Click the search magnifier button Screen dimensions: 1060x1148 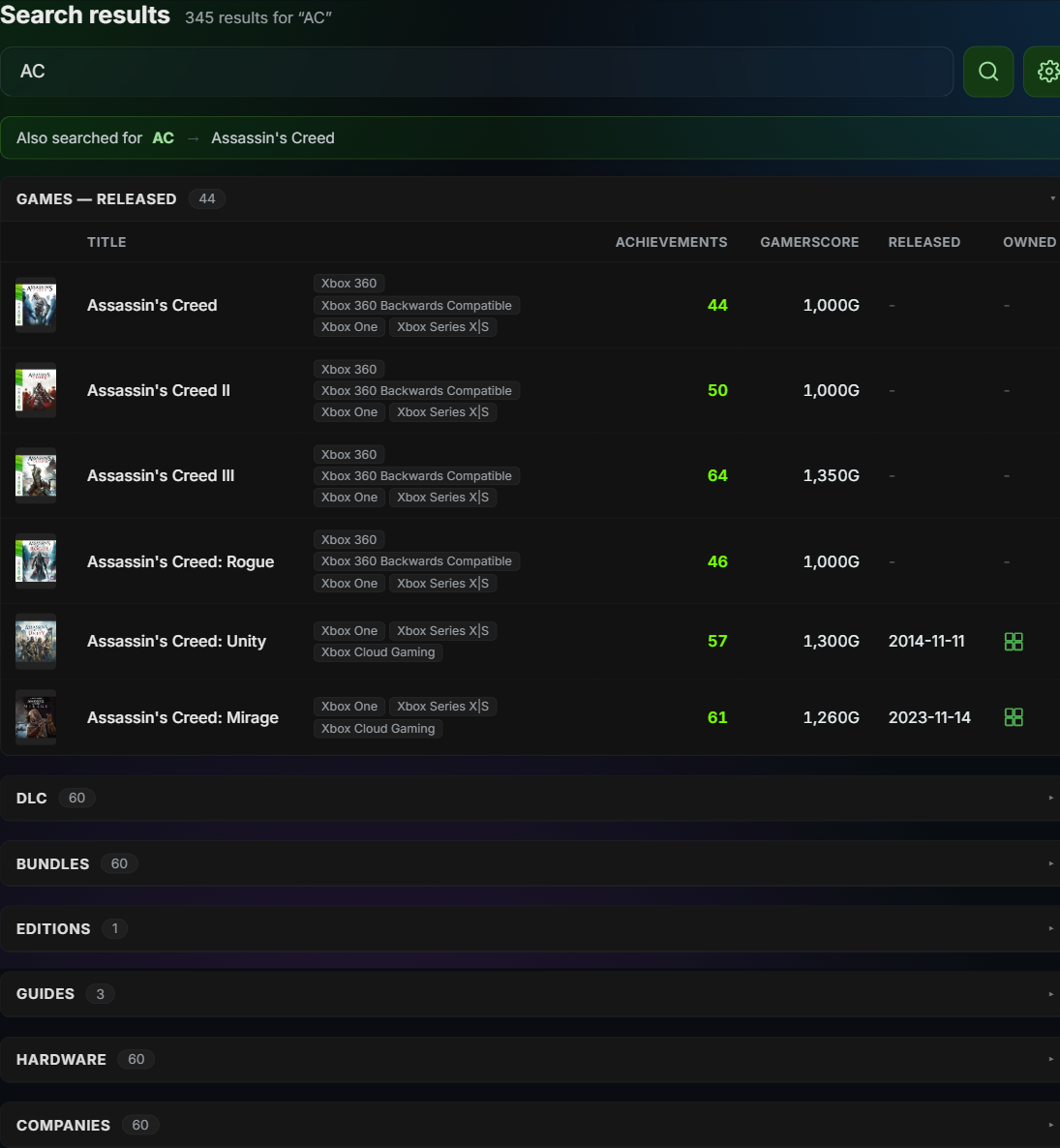[x=988, y=72]
